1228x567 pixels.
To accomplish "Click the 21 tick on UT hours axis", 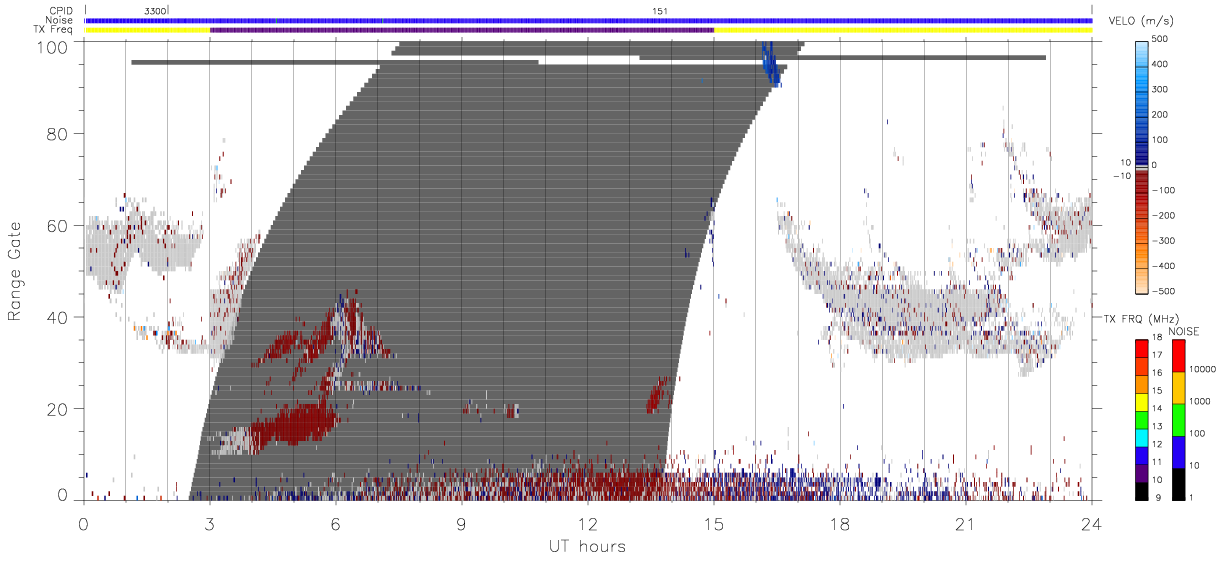I will coord(966,523).
